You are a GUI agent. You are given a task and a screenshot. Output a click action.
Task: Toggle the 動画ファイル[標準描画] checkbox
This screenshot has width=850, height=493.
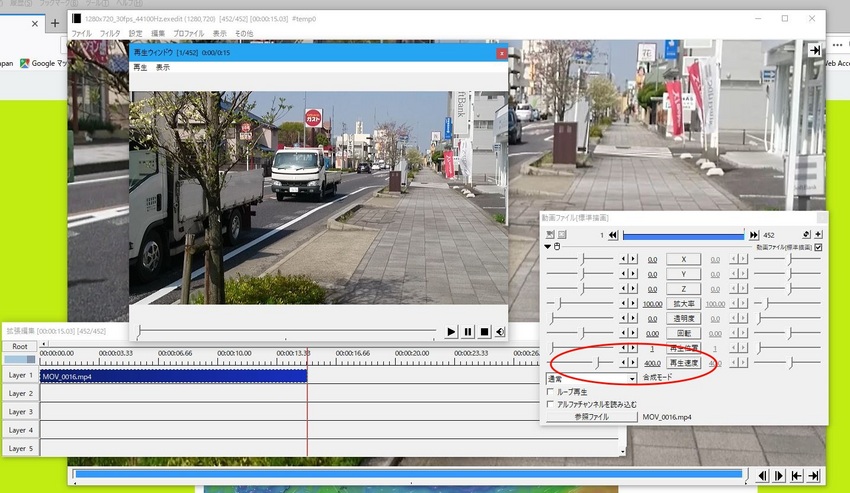818,247
